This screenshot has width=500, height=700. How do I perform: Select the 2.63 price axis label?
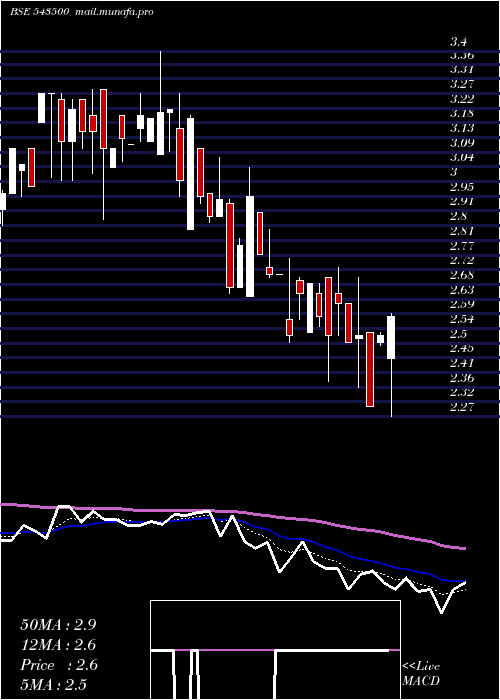pyautogui.click(x=462, y=290)
